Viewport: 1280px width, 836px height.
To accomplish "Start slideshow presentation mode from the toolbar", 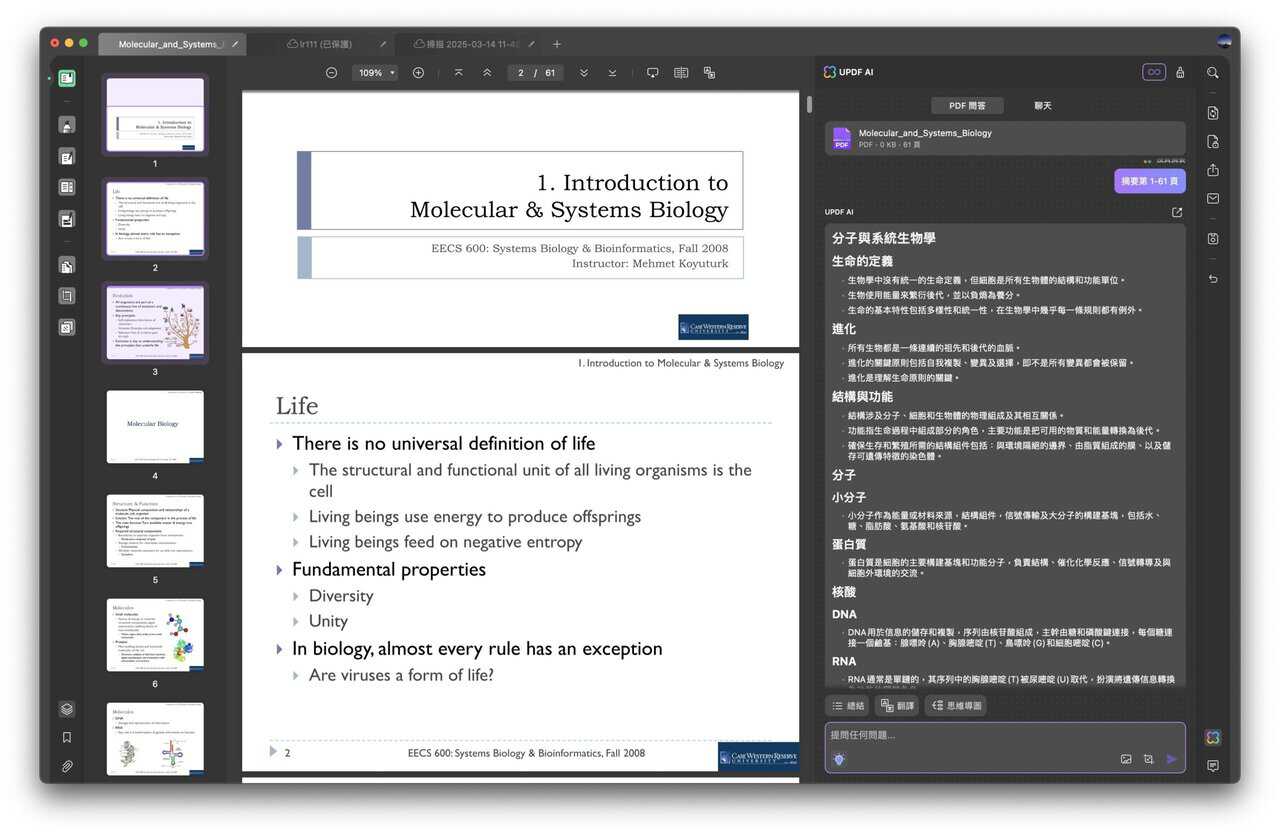I will coord(652,72).
